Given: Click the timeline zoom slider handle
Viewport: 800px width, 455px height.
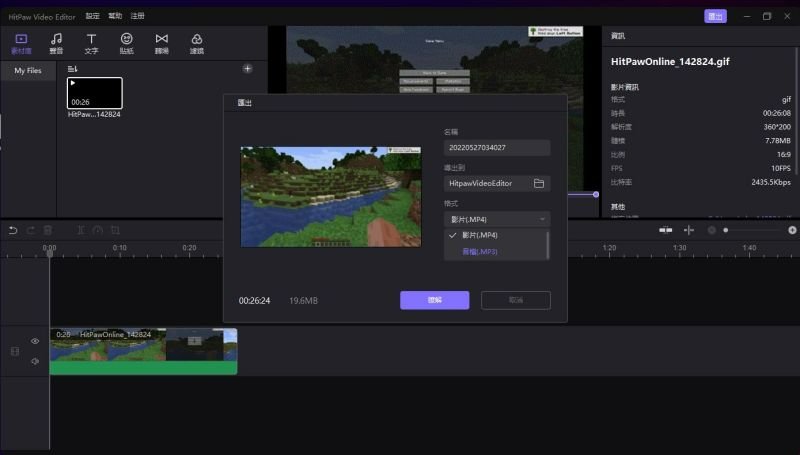Looking at the screenshot, I should [726, 230].
